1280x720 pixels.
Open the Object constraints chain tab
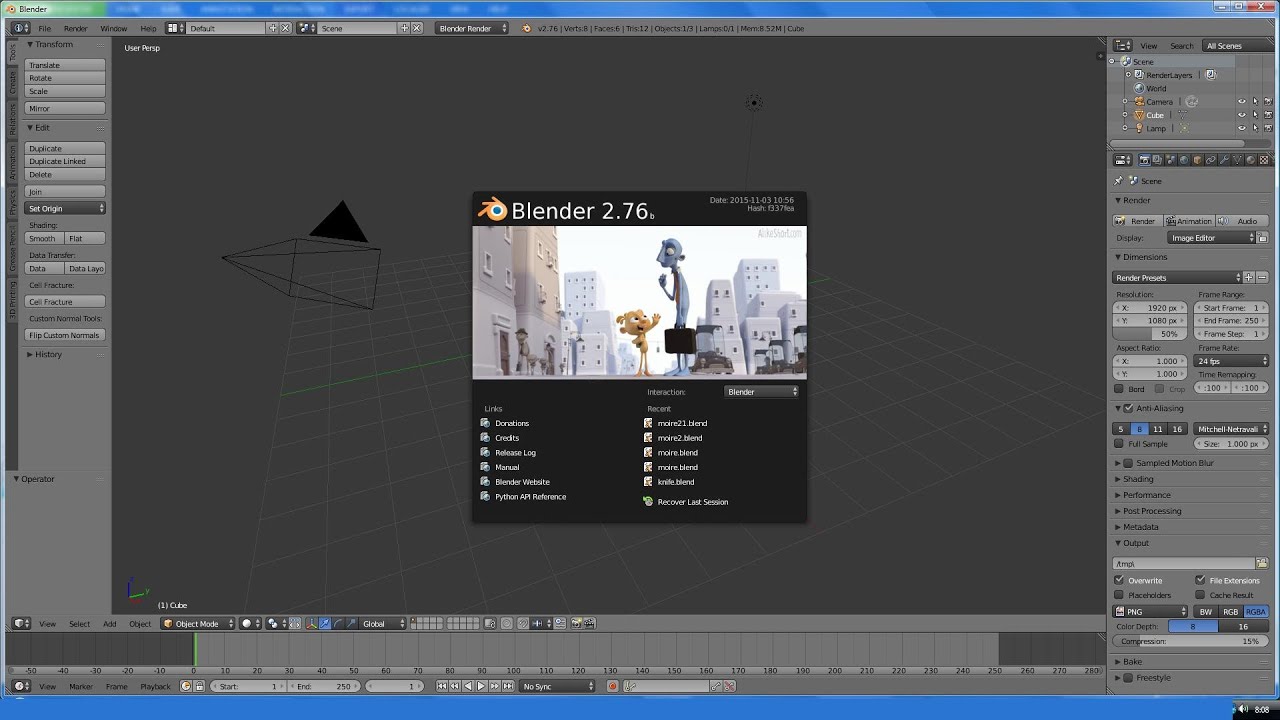pyautogui.click(x=1211, y=160)
